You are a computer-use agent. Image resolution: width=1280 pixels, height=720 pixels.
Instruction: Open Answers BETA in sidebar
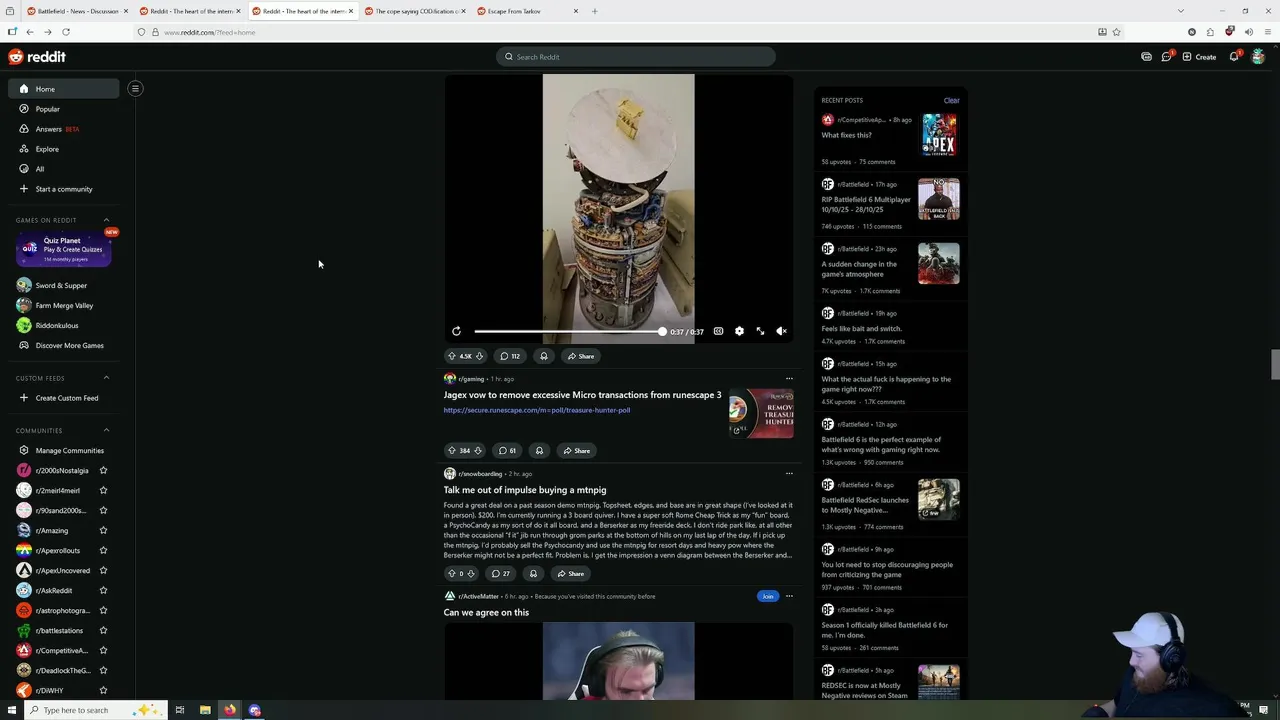[x=63, y=129]
